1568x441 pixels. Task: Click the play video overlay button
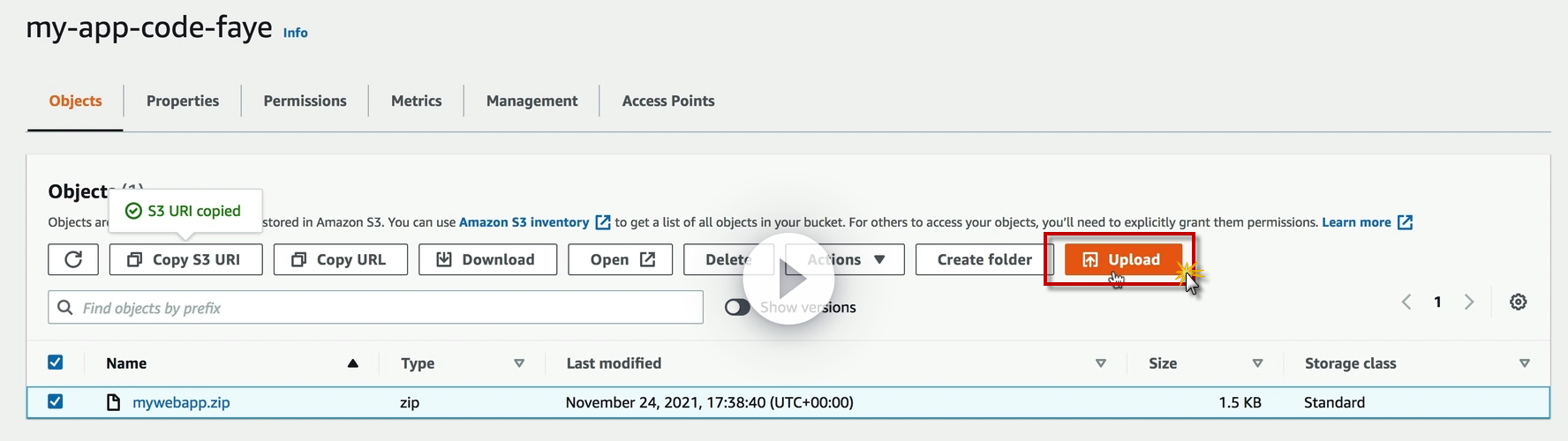(788, 279)
